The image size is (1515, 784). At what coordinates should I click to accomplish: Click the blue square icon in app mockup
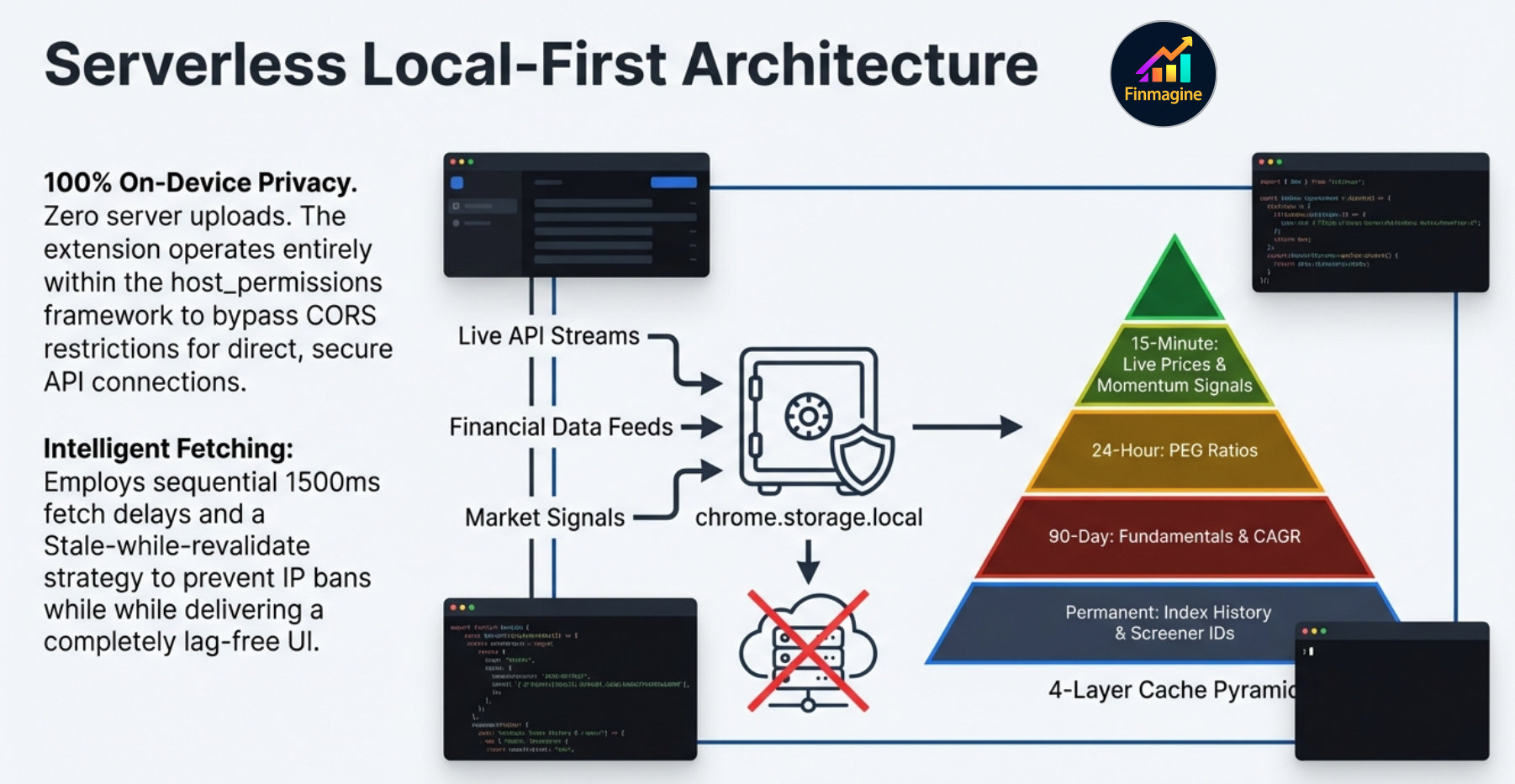[x=457, y=182]
